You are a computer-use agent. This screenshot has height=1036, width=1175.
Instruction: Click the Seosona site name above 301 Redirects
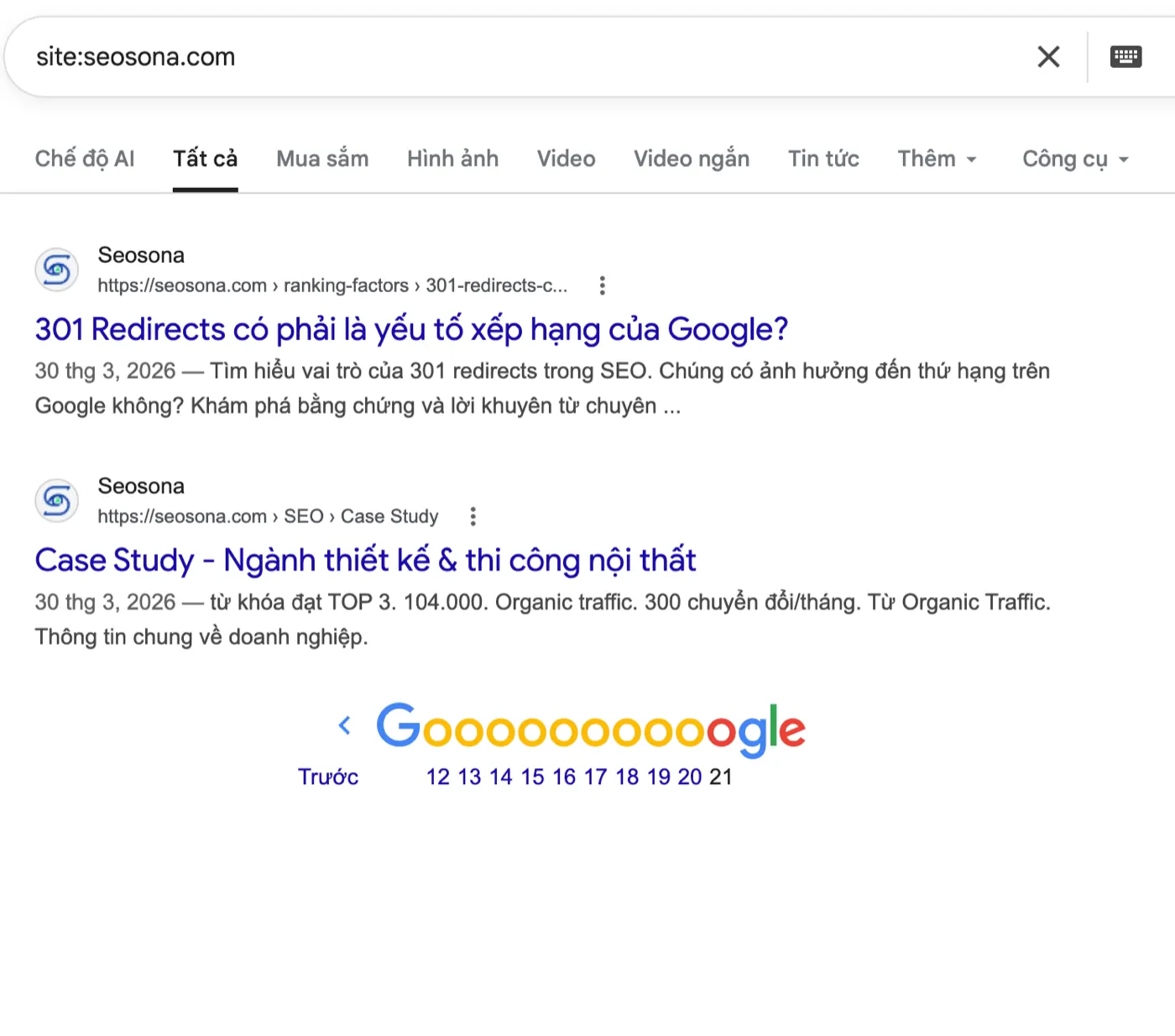click(141, 255)
